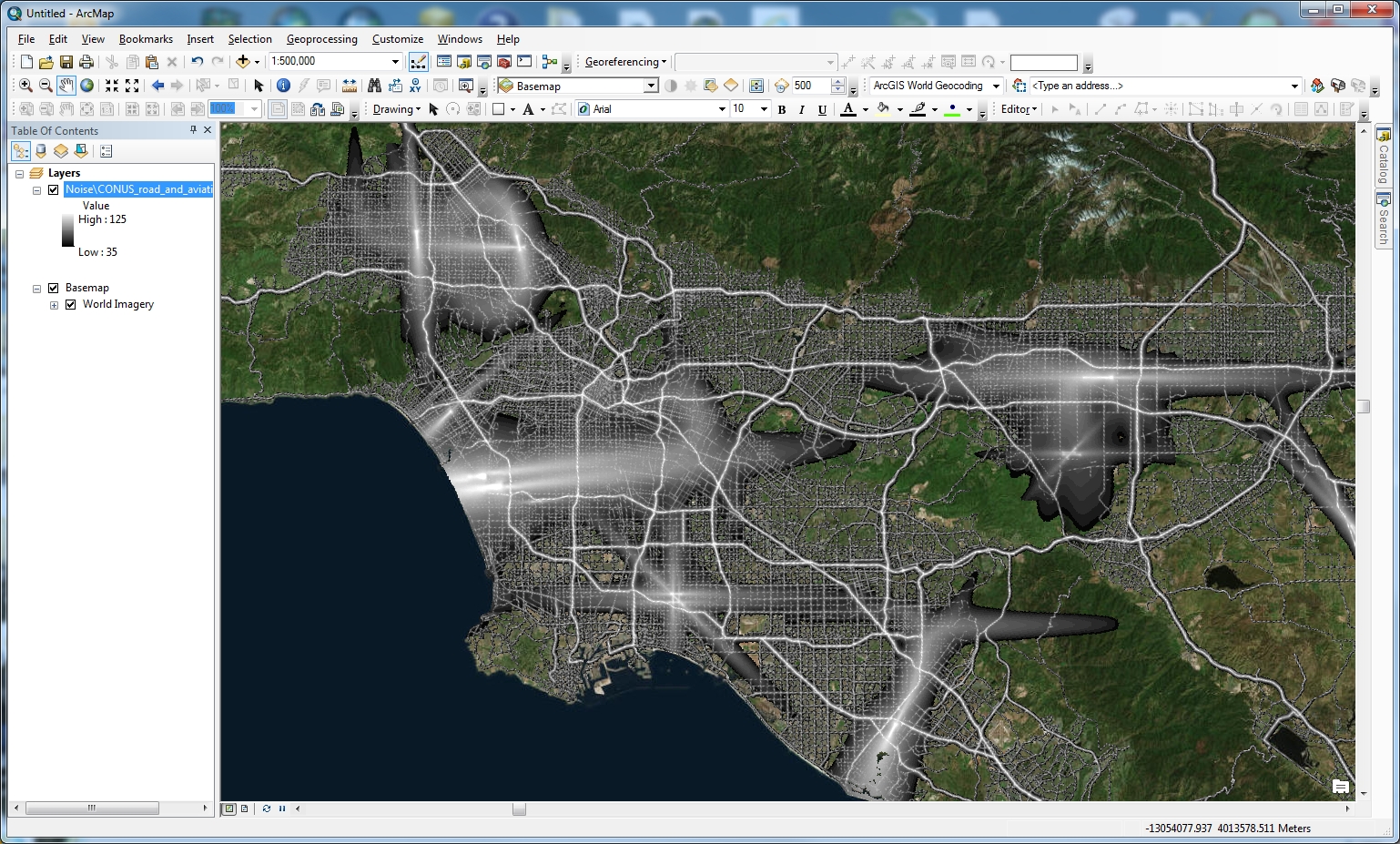Expand the World Imagery tree node
The width and height of the screenshot is (1400, 844).
[x=55, y=305]
